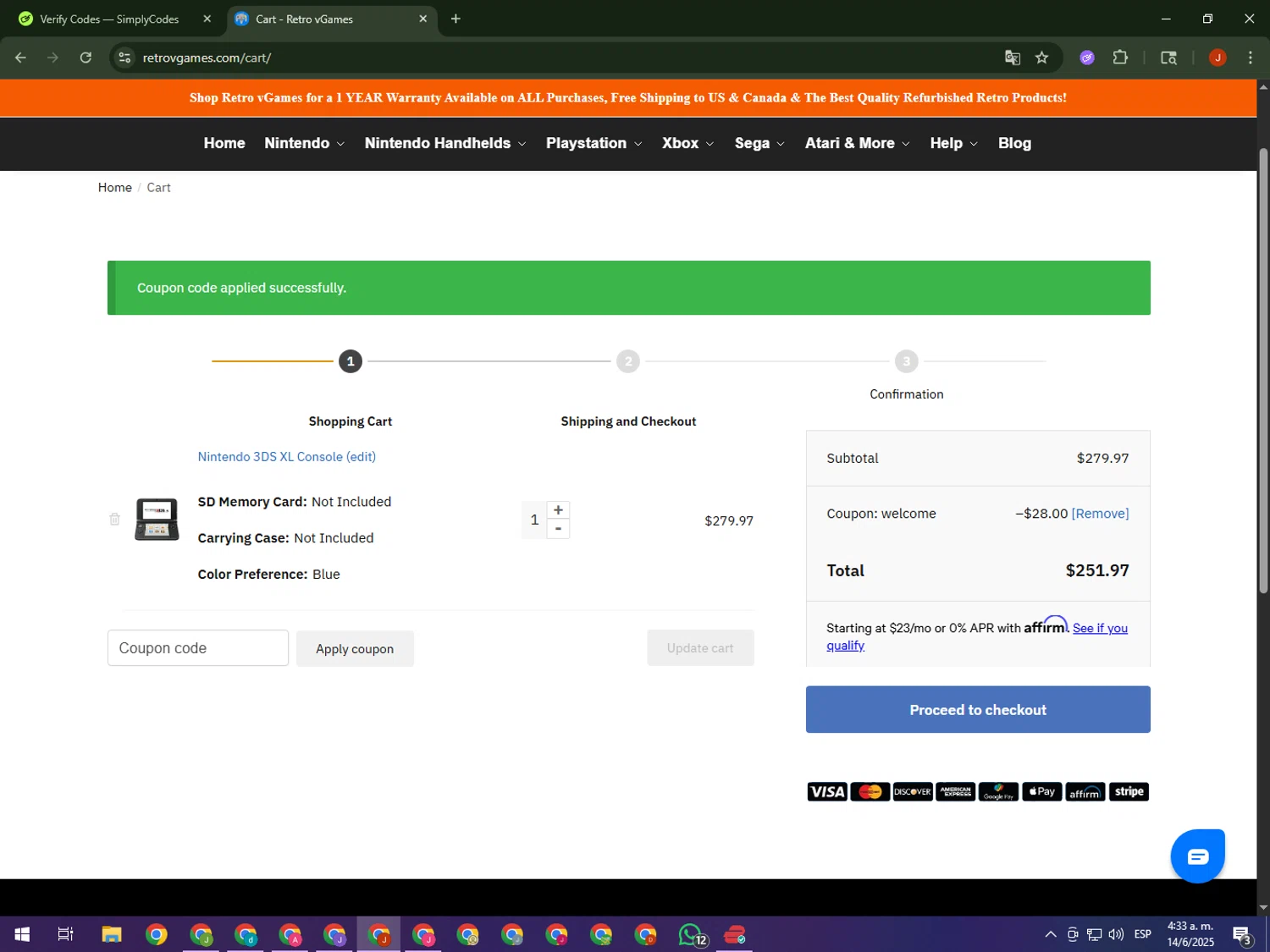Click the Home breadcrumb link

tap(114, 188)
